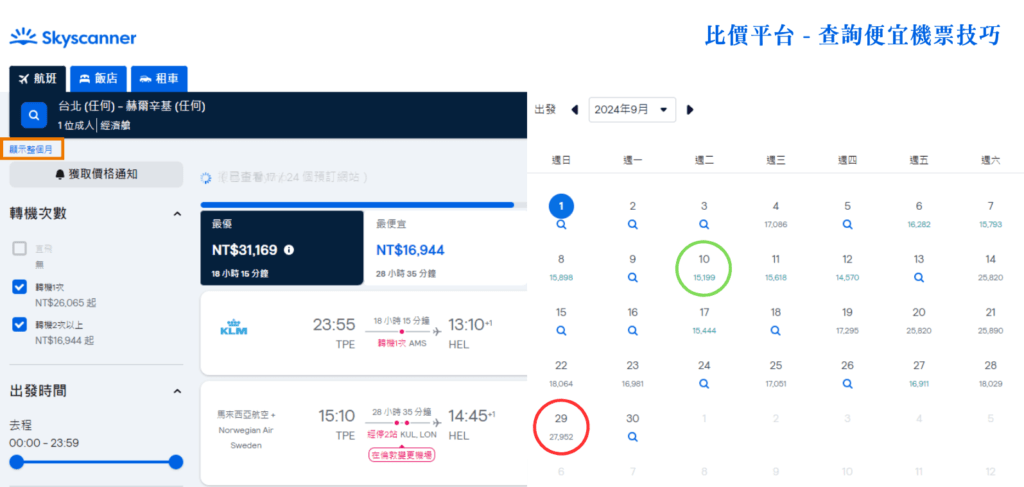This screenshot has width=1024, height=487.
Task: Click the 顯示整個月 link
Action: [32, 149]
